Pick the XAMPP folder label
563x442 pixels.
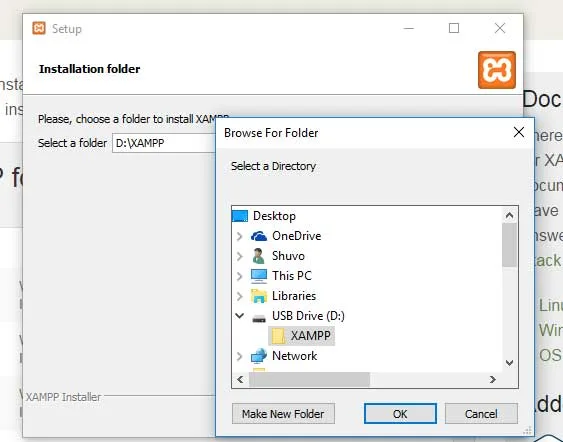point(311,336)
